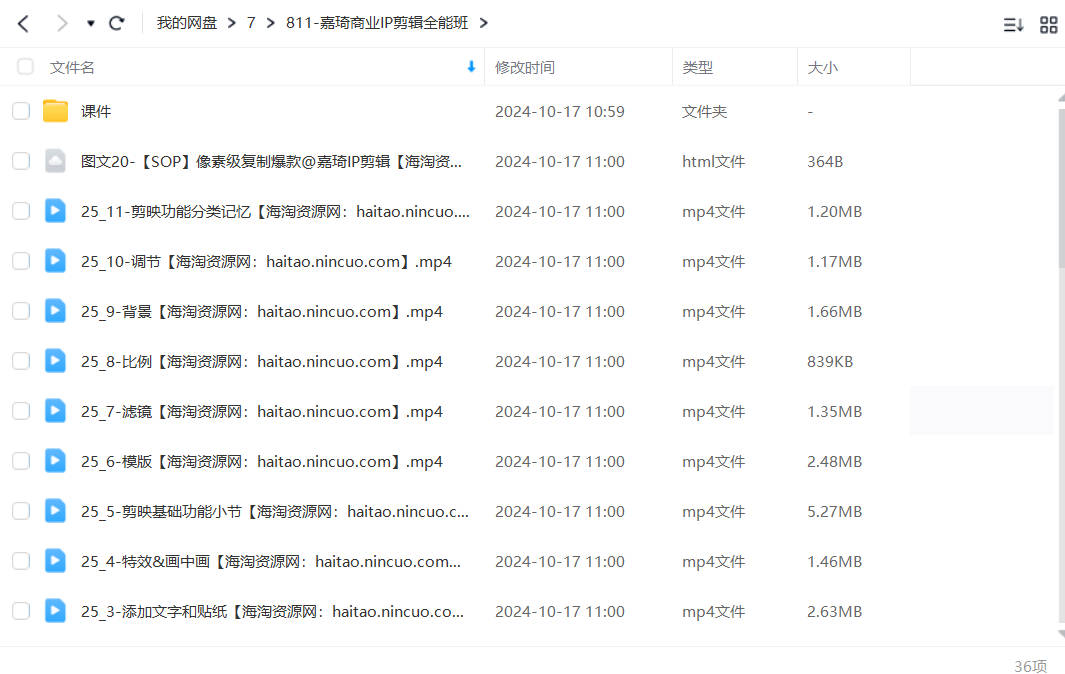Open 25_10-调节 mp4 file name

pos(266,262)
